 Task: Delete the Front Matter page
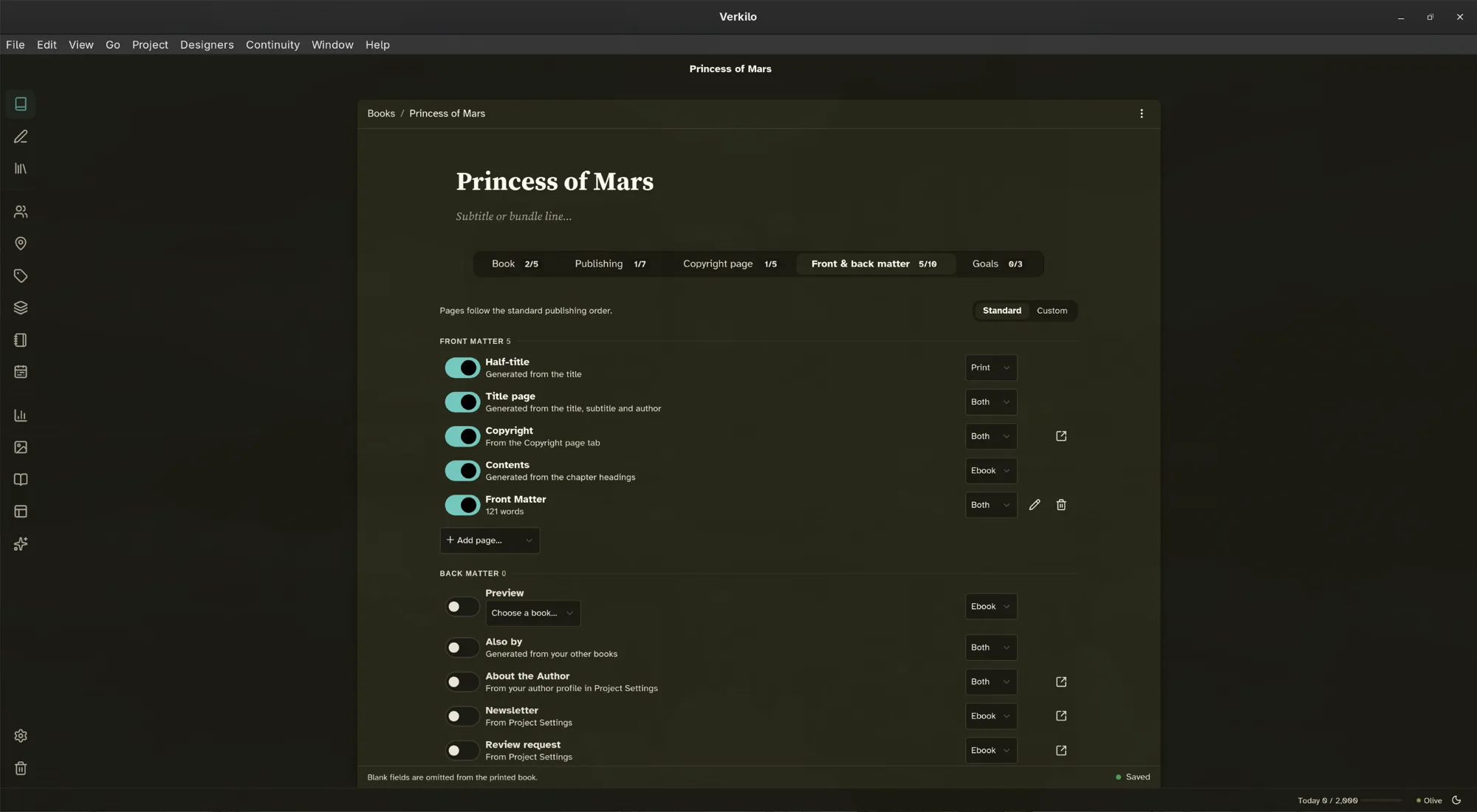click(1061, 505)
